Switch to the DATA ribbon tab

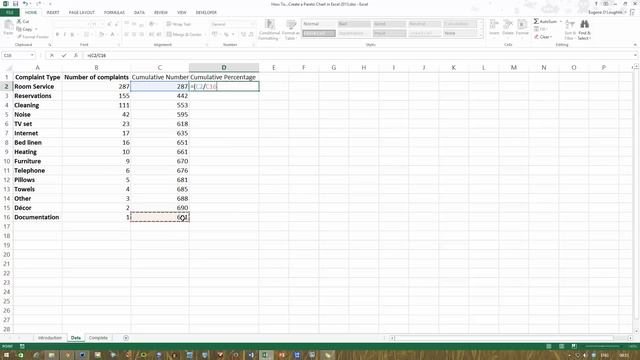pyautogui.click(x=139, y=12)
